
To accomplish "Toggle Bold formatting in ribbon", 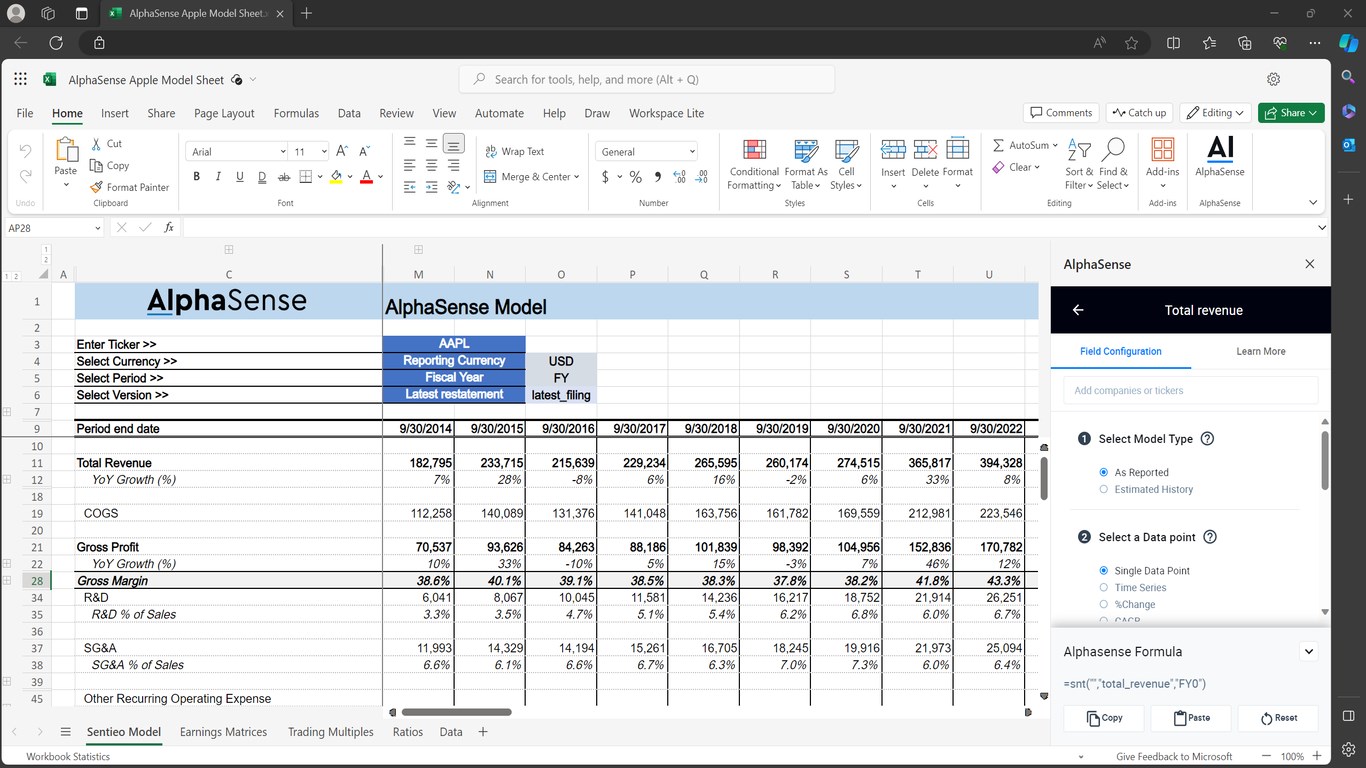I will 197,177.
